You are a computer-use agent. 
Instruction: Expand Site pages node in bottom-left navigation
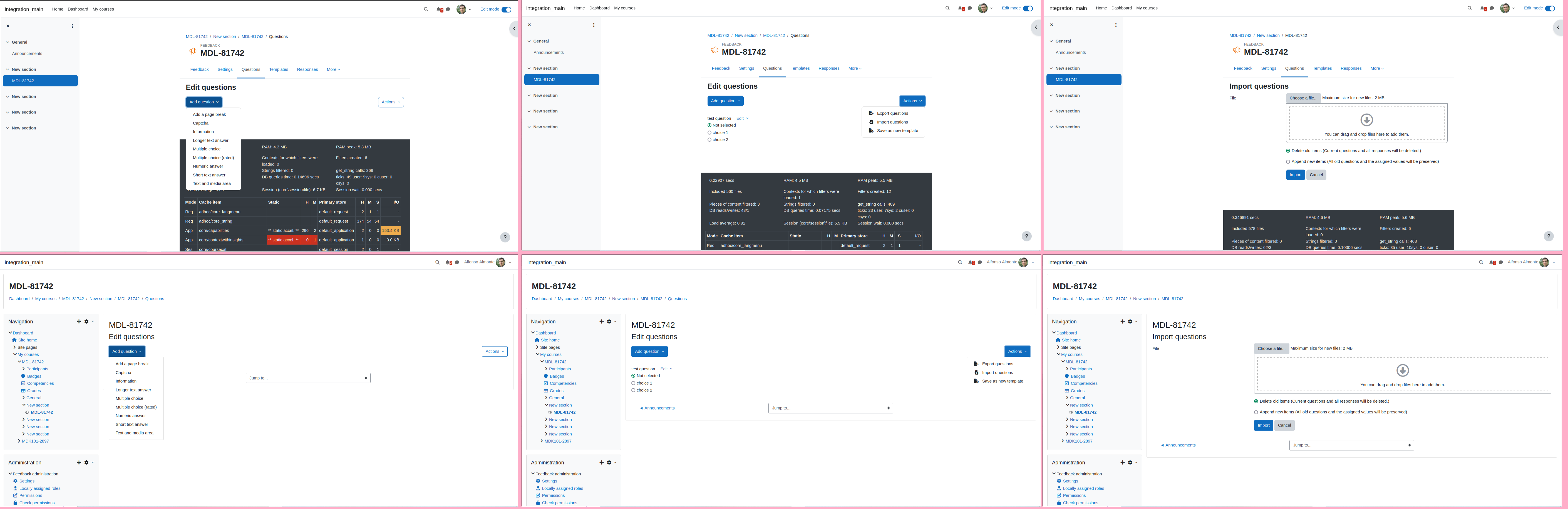click(15, 347)
